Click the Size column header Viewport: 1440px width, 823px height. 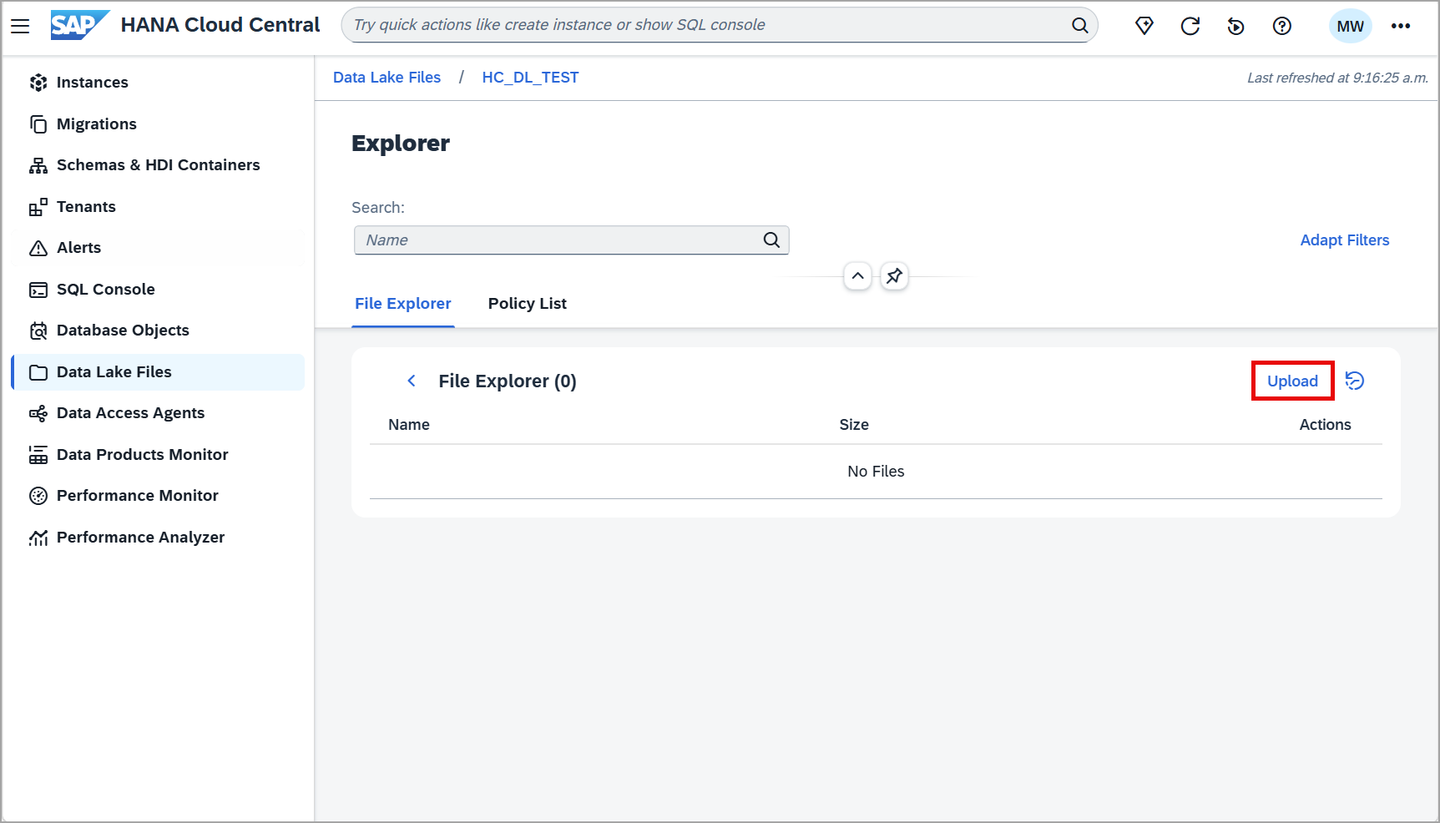pos(854,425)
